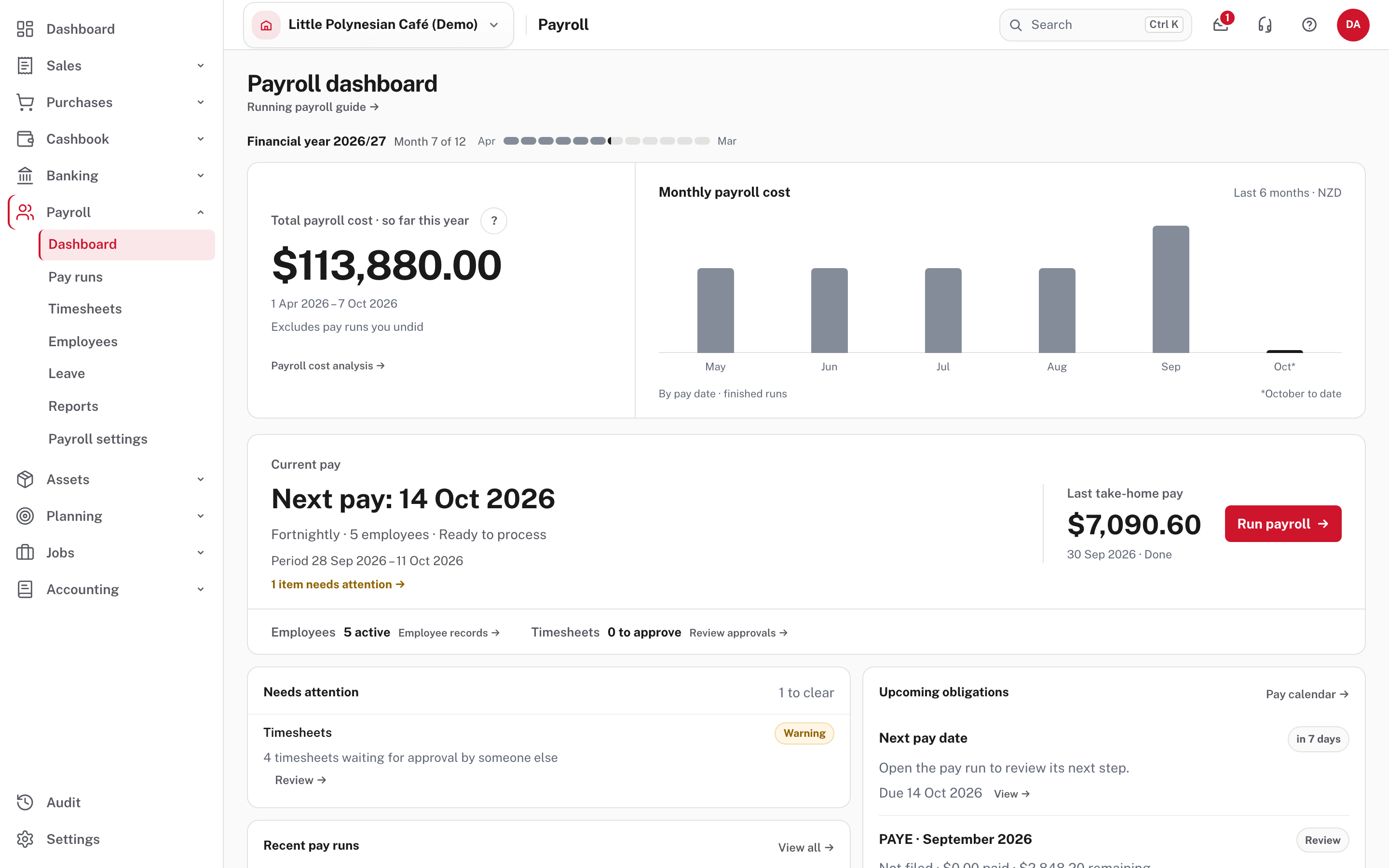Image resolution: width=1389 pixels, height=868 pixels.
Task: Click the Planning target icon
Action: click(x=25, y=516)
